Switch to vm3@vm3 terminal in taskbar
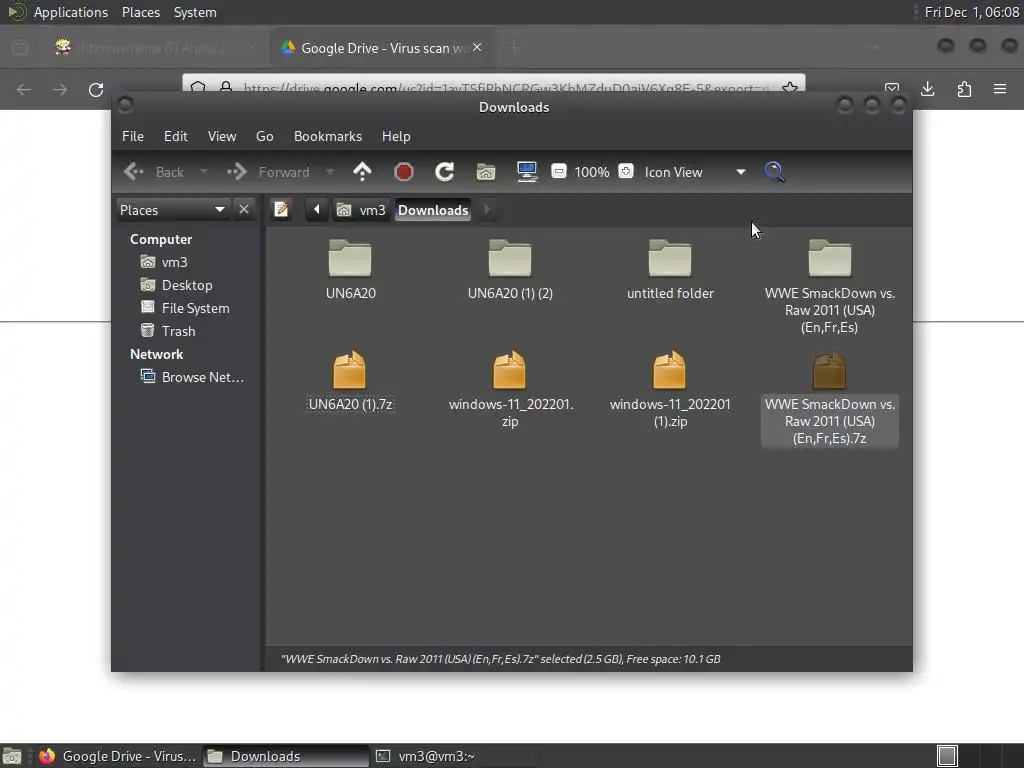The height and width of the screenshot is (768, 1024). point(454,756)
